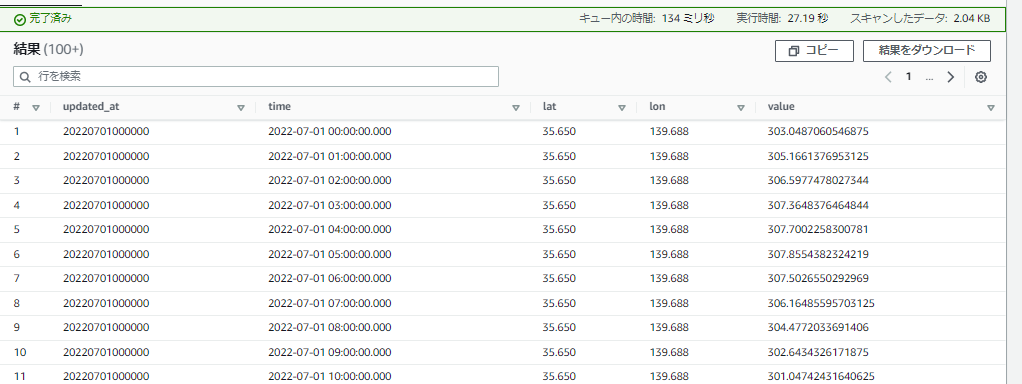Screen dimensions: 1022x384
Task: Select time cell 2022-07-01 07:00:00.000
Action: pos(330,303)
